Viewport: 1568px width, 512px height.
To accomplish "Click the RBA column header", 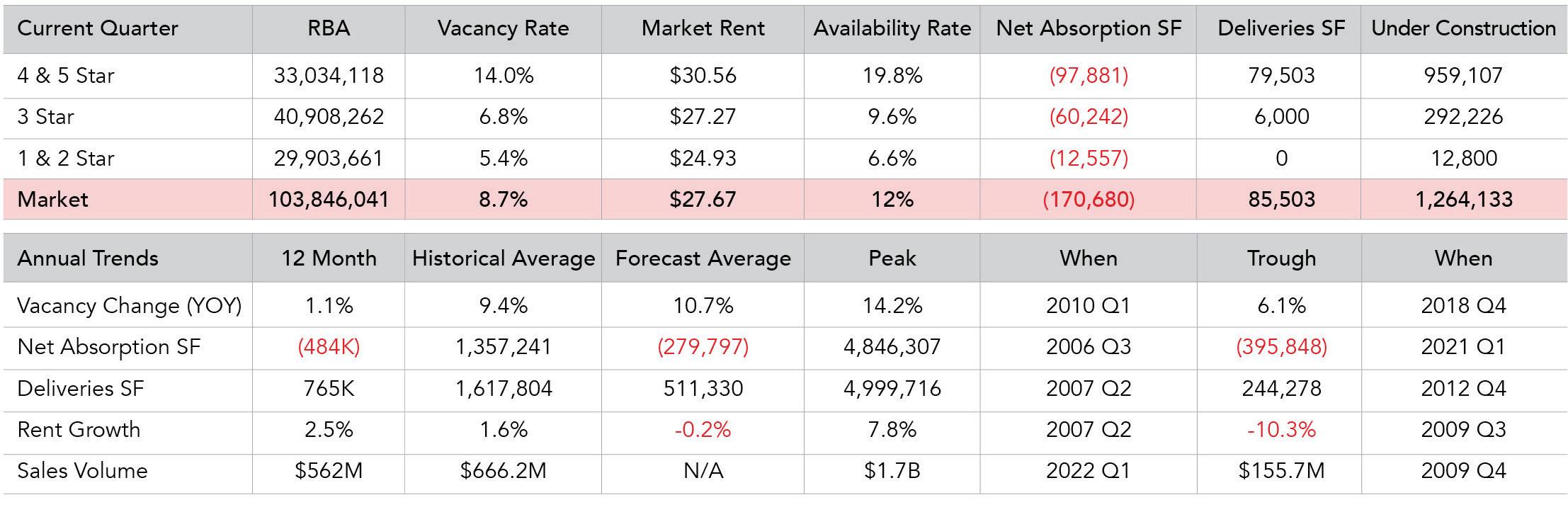I will coord(329,28).
